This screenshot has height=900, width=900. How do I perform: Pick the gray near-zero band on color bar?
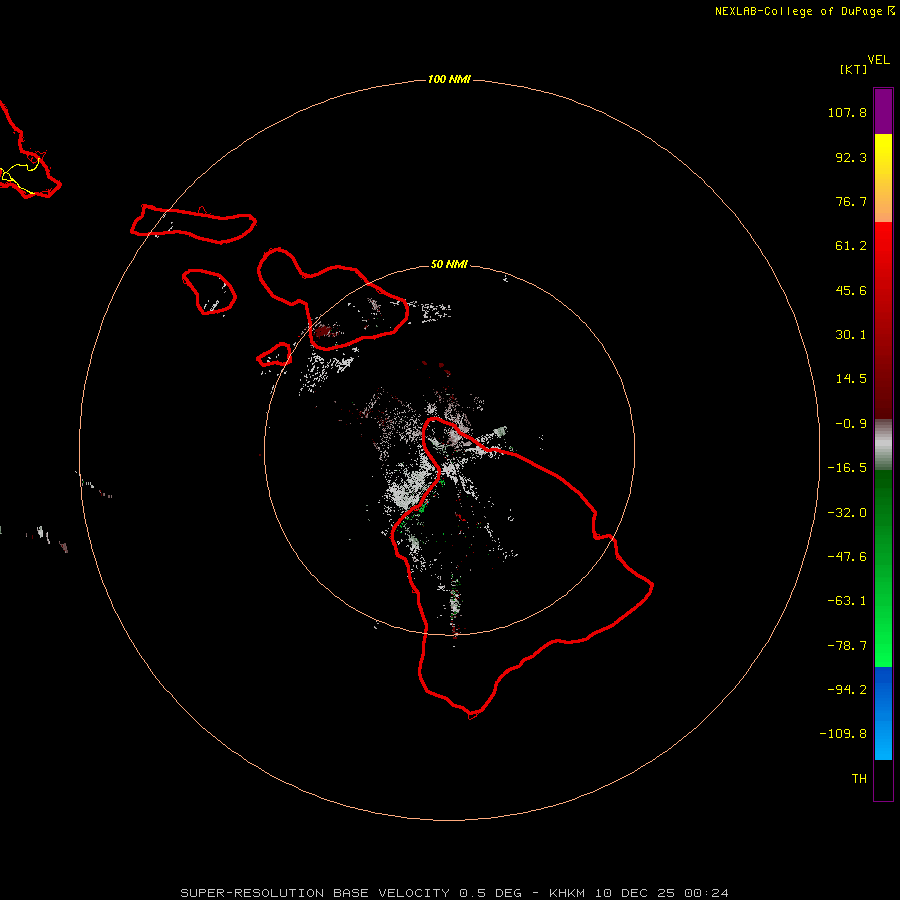883,445
